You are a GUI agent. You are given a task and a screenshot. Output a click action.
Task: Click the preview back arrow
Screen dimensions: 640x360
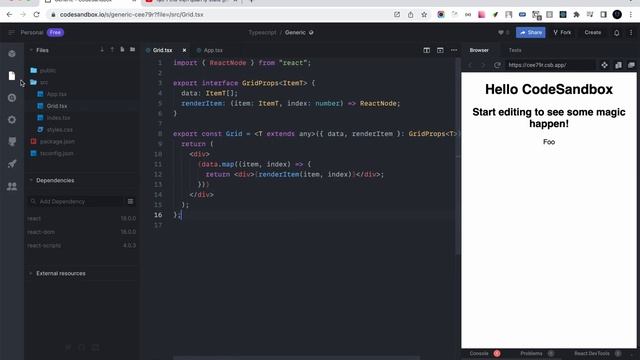[470, 65]
